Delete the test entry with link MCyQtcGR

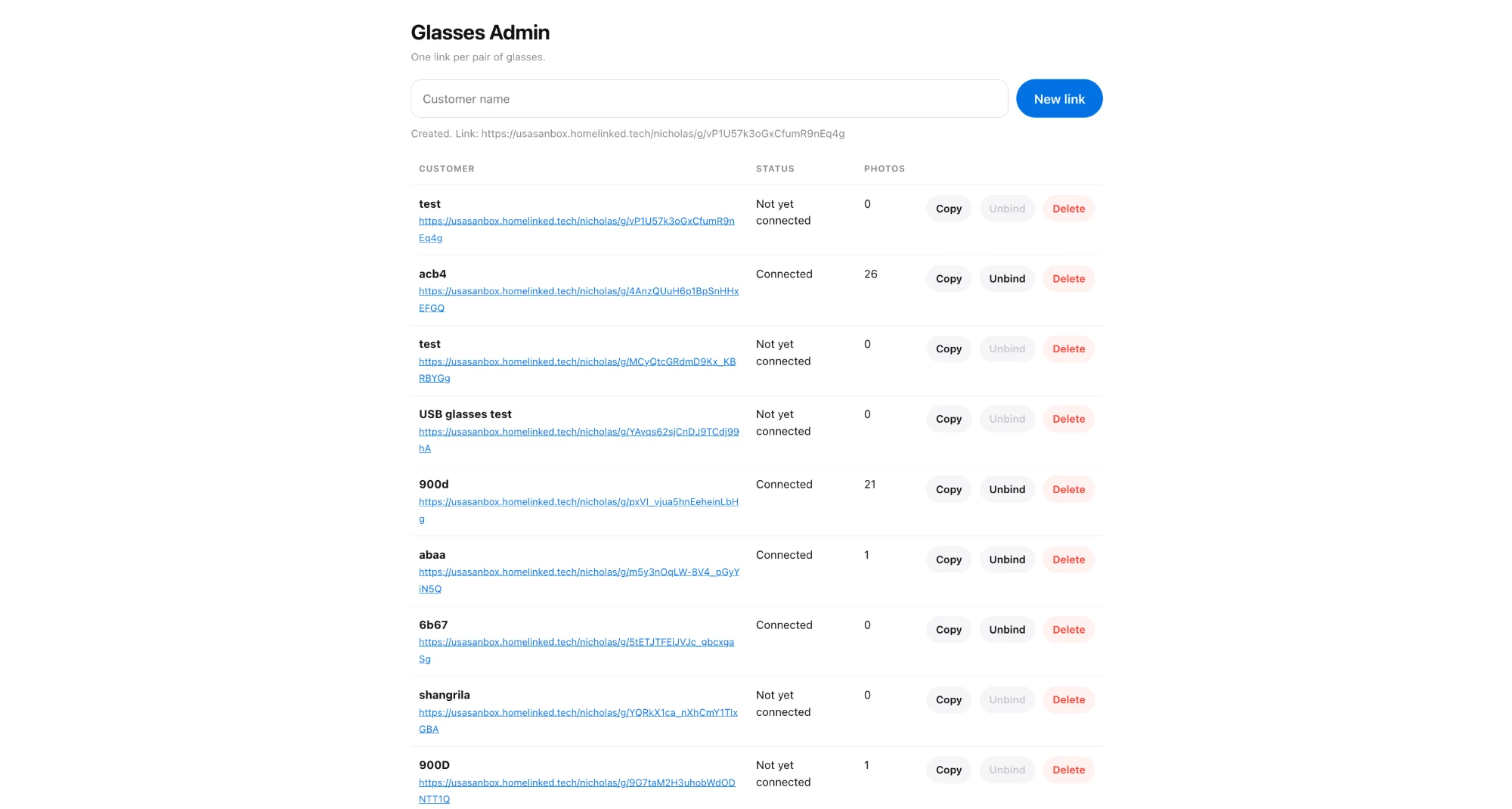point(1068,349)
